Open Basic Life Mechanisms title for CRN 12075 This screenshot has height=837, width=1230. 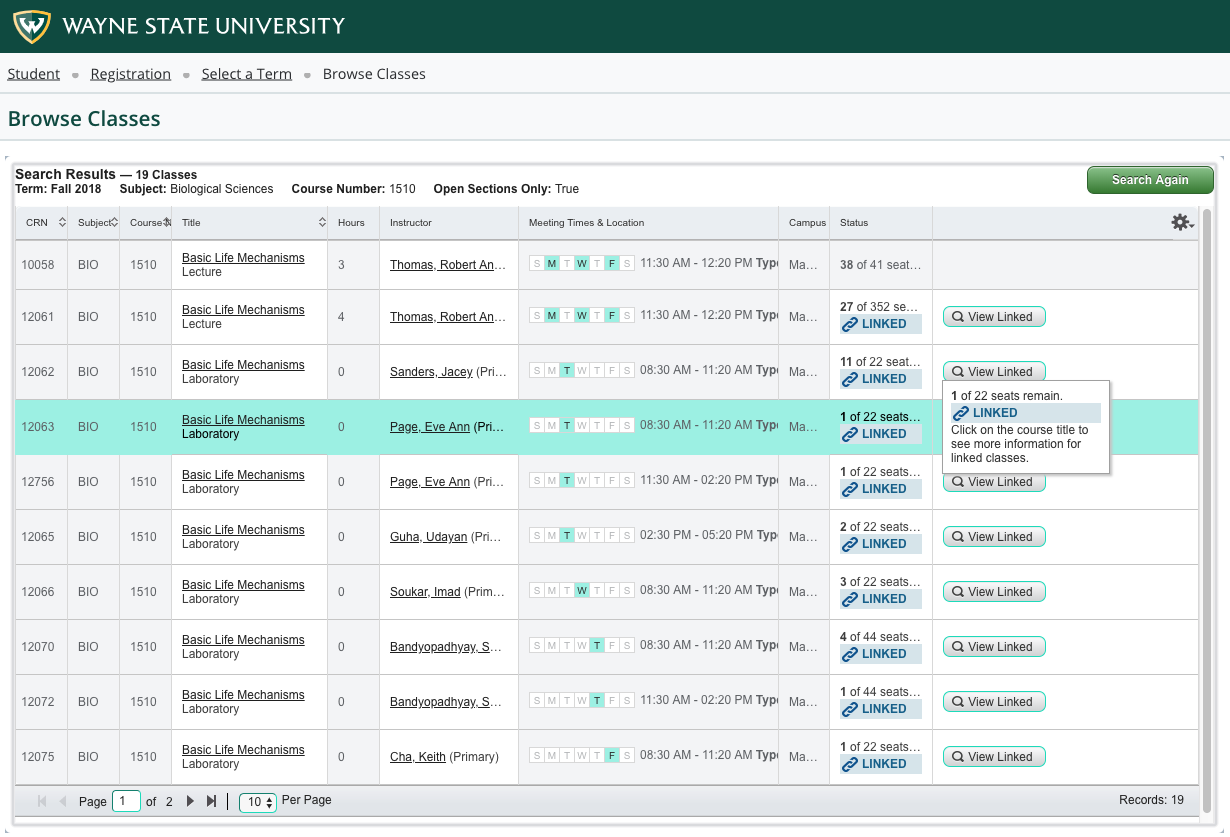click(243, 750)
